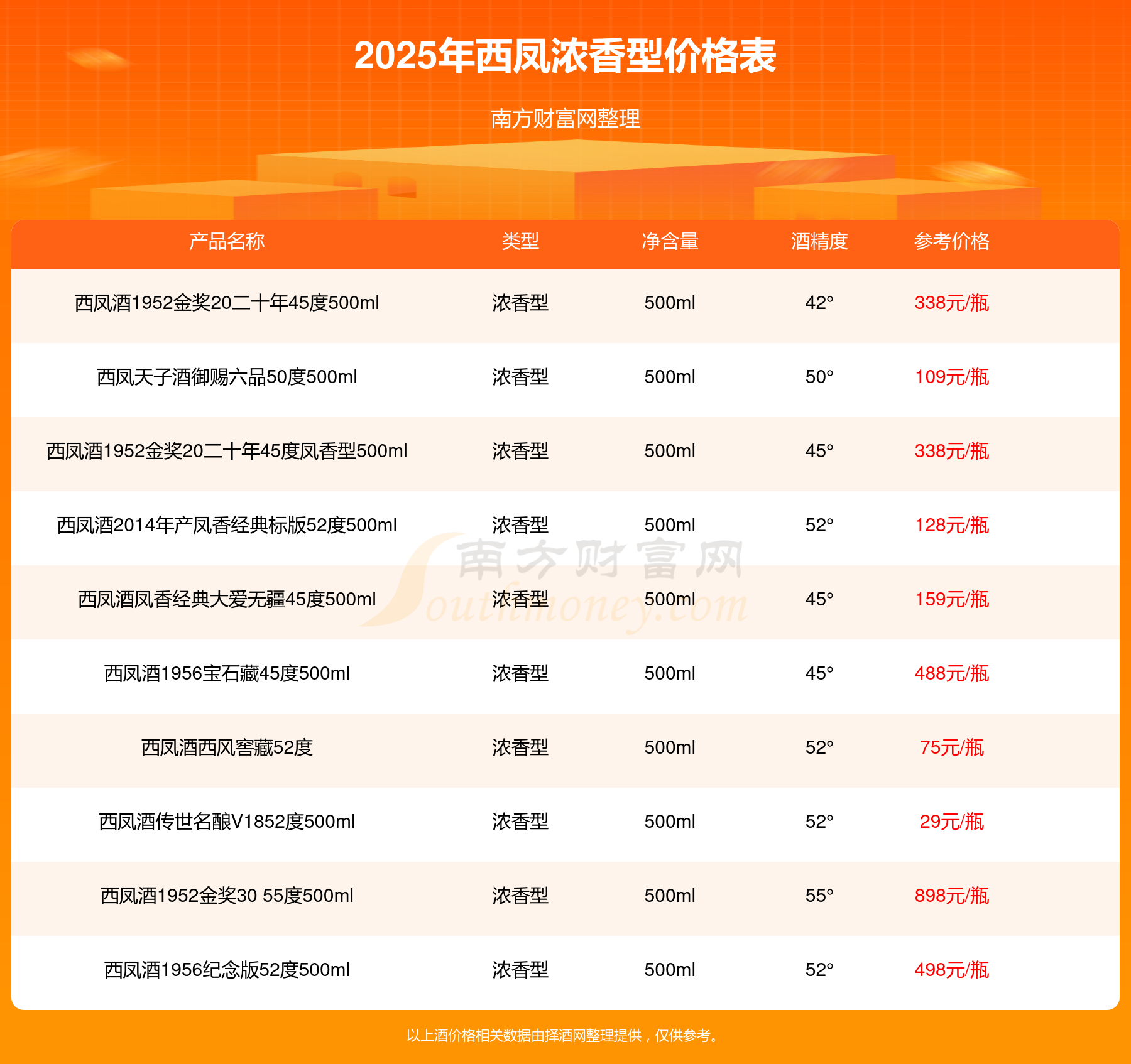Screen dimensions: 1131x1064
Task: Click product name "西凤酒1956纪念版52度500ml"
Action: 227,970
